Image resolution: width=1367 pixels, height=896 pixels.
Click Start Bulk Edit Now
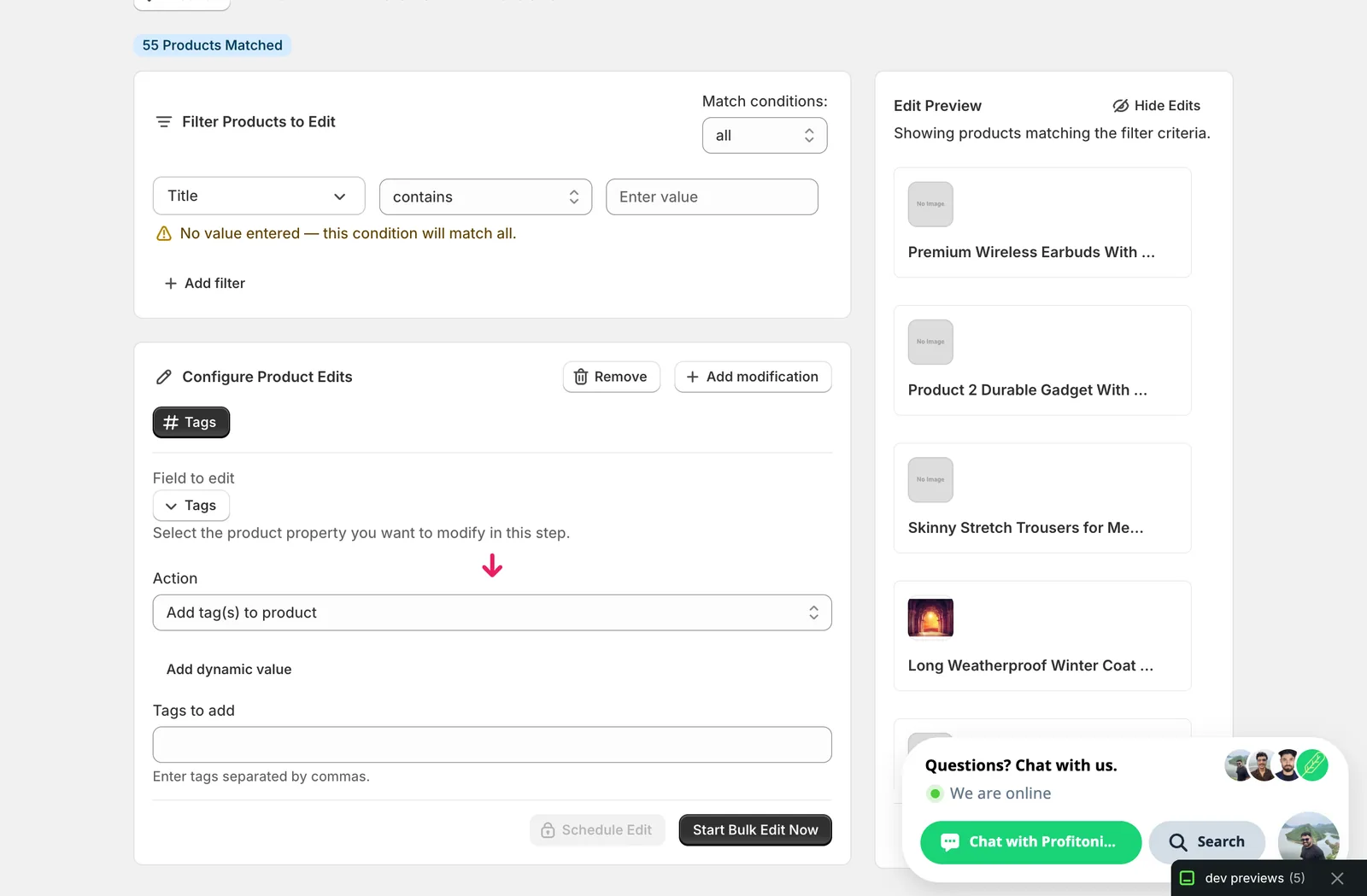755,830
